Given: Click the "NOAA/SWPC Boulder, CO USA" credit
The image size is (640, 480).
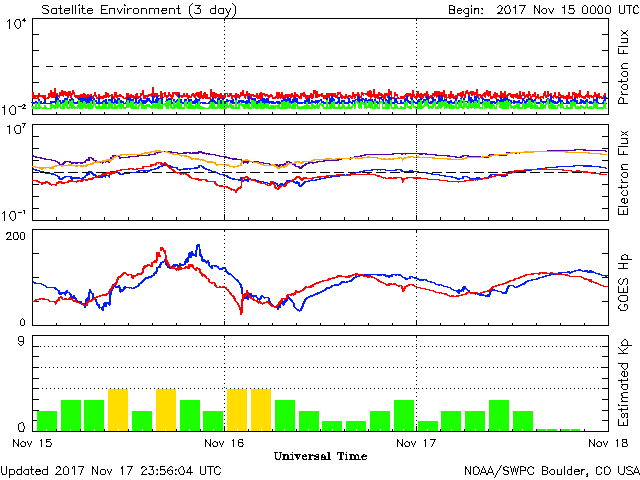Looking at the screenshot, I should pos(552,471).
